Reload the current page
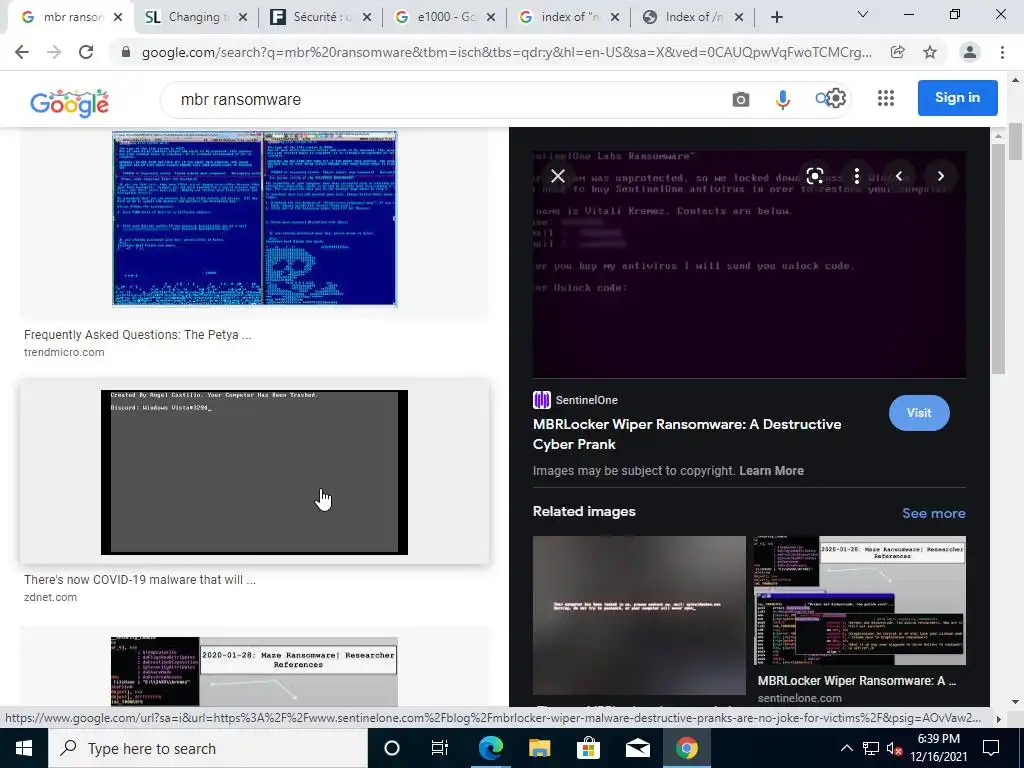The height and width of the screenshot is (768, 1024). 86,52
